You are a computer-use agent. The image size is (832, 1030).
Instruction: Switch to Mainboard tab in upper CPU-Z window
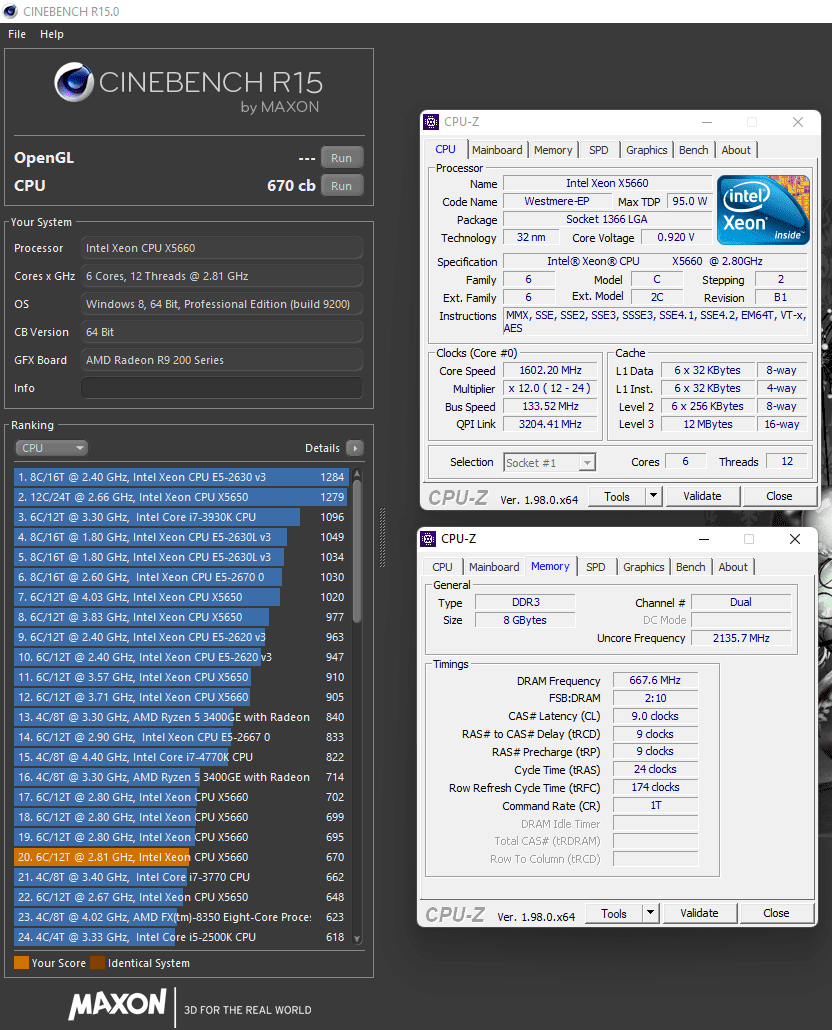pos(497,150)
